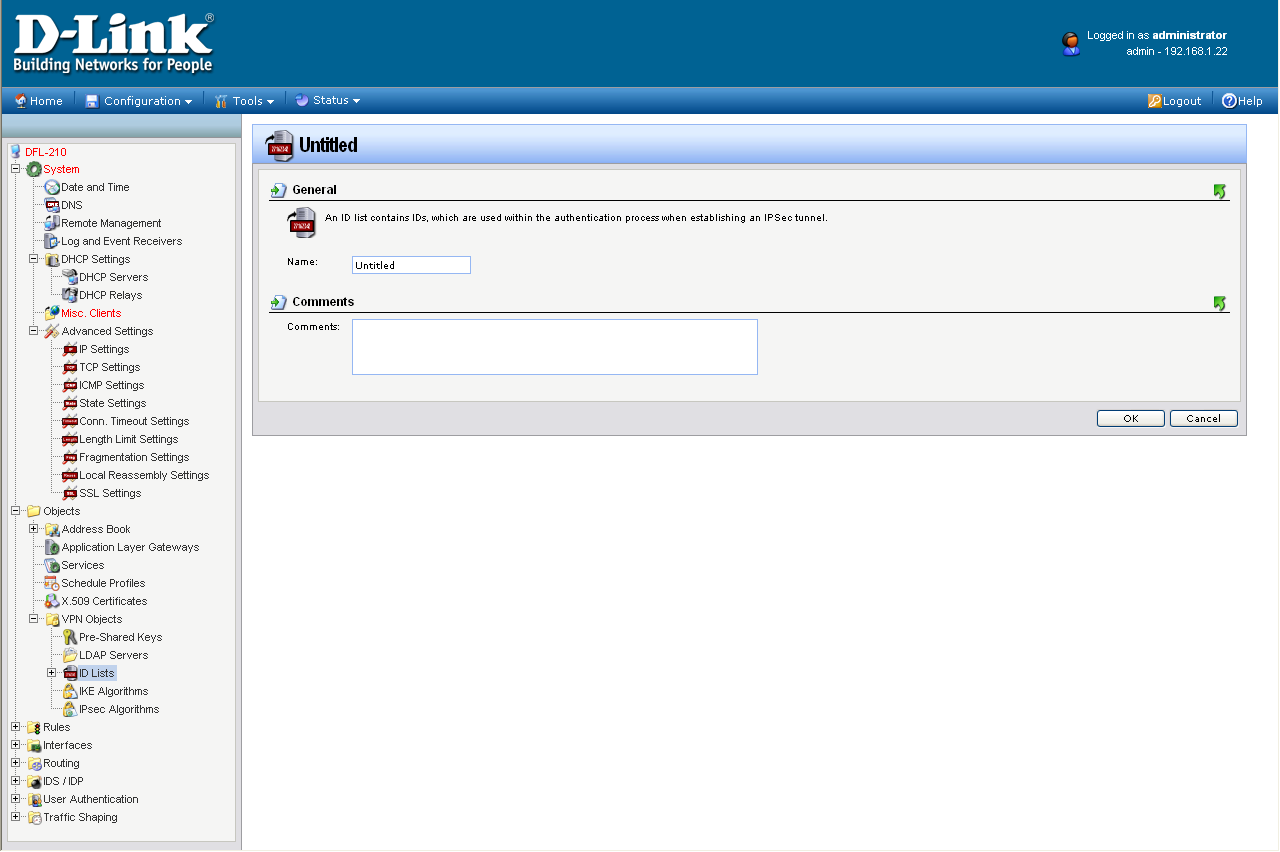
Task: Click the Logout link
Action: click(1174, 101)
